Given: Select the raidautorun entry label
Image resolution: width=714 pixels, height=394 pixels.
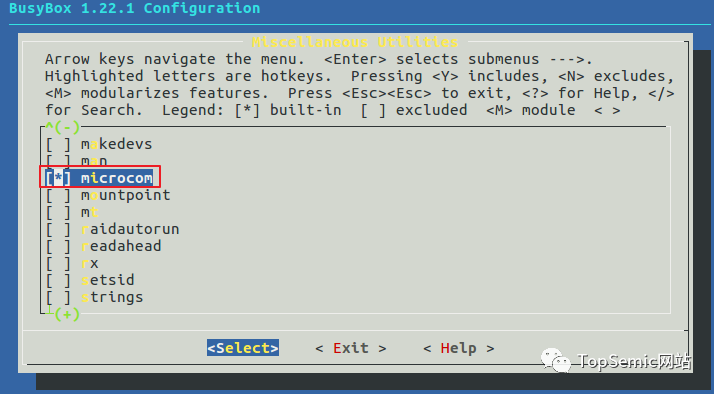Looking at the screenshot, I should point(130,229).
